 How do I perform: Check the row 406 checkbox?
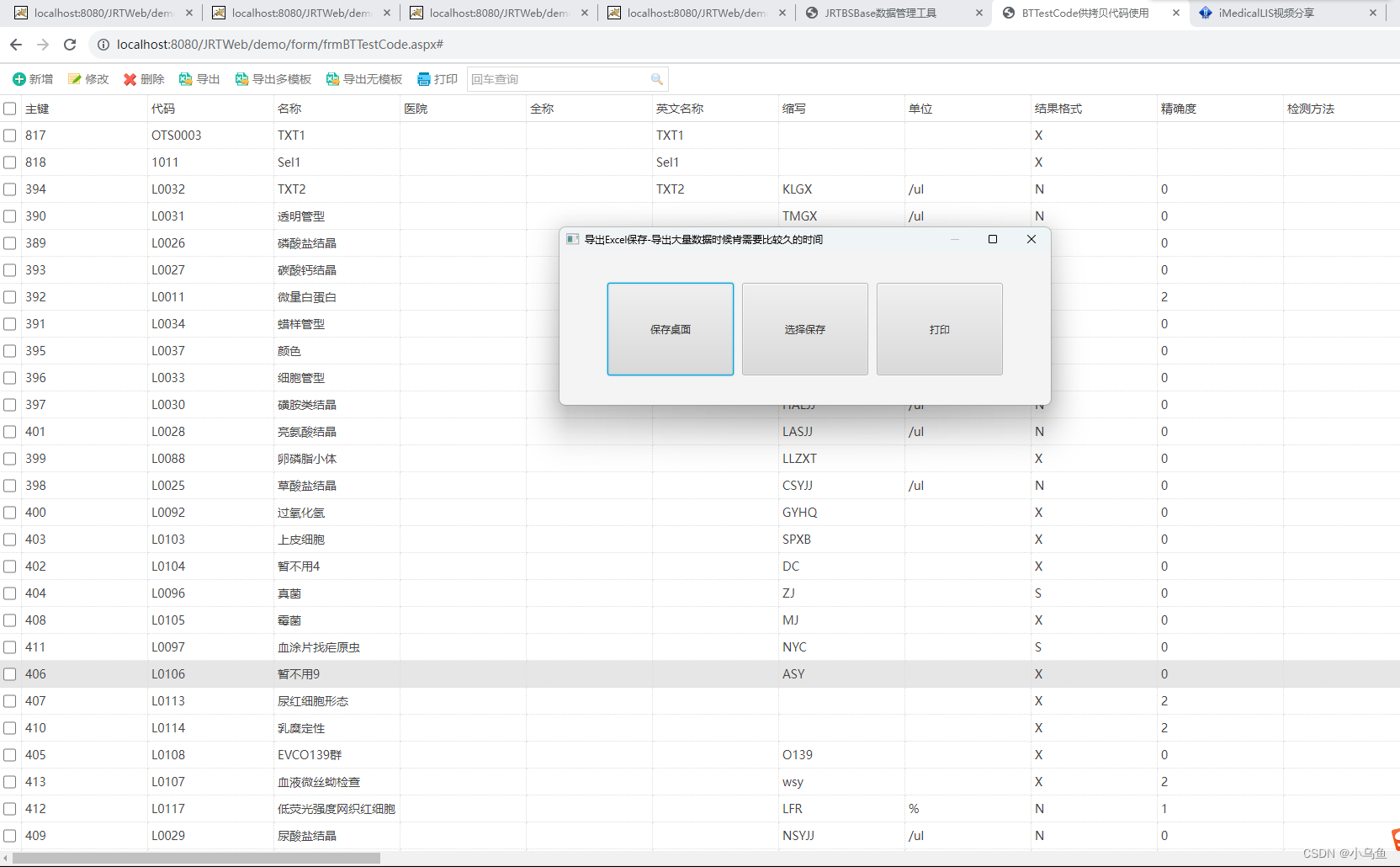(x=10, y=674)
